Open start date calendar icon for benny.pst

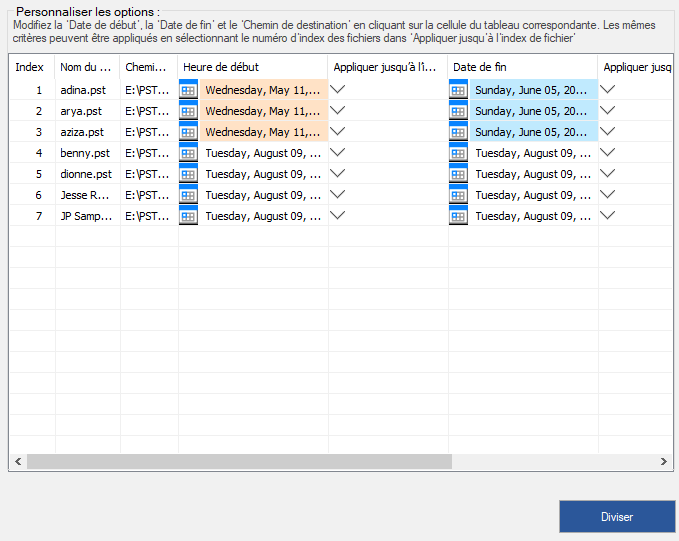point(188,153)
